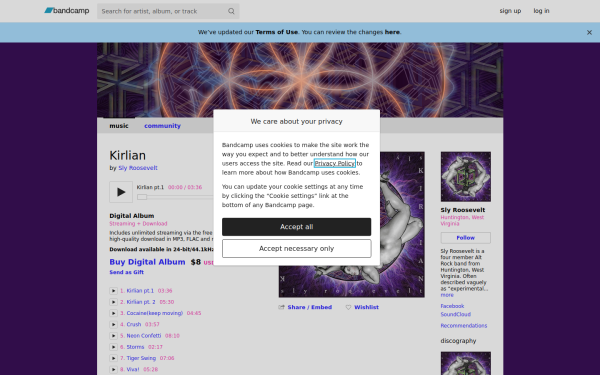Click the Share / Embed link
The image size is (600, 375).
click(310, 307)
